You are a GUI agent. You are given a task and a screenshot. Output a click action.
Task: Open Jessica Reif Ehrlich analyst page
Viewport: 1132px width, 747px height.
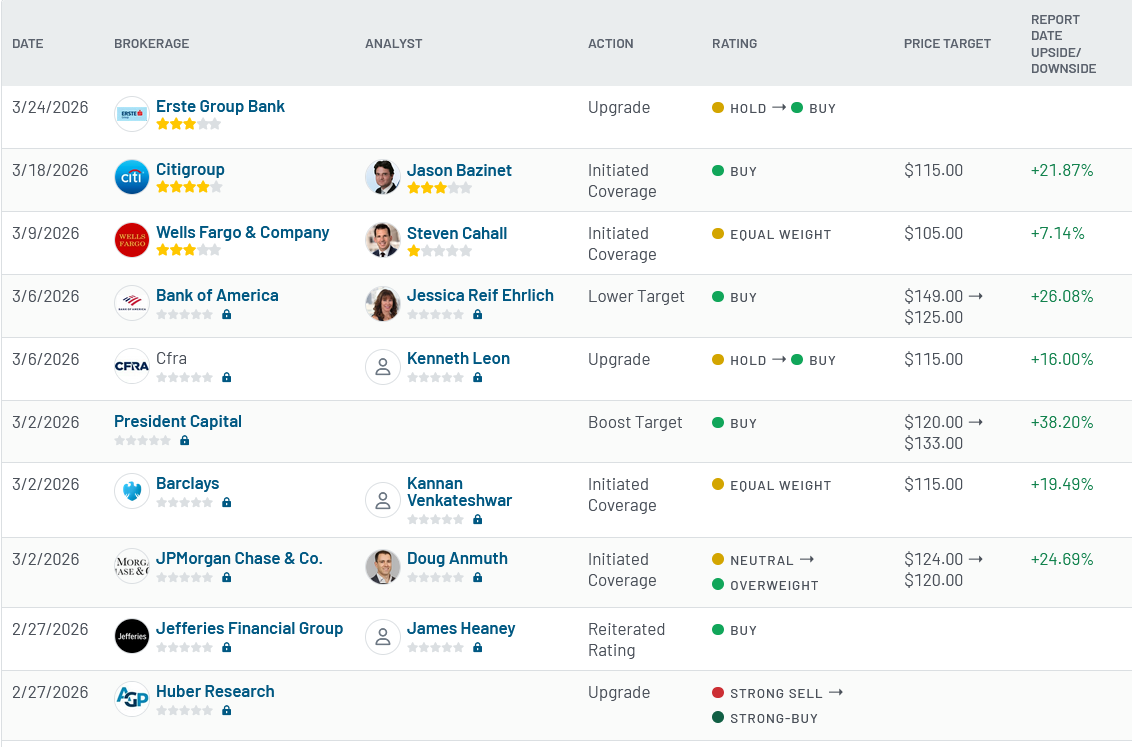coord(480,295)
